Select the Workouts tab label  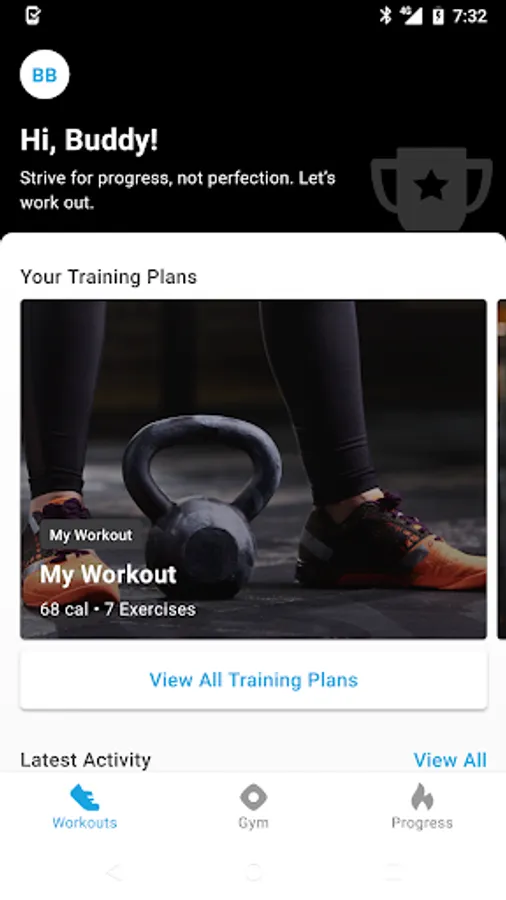tap(85, 823)
